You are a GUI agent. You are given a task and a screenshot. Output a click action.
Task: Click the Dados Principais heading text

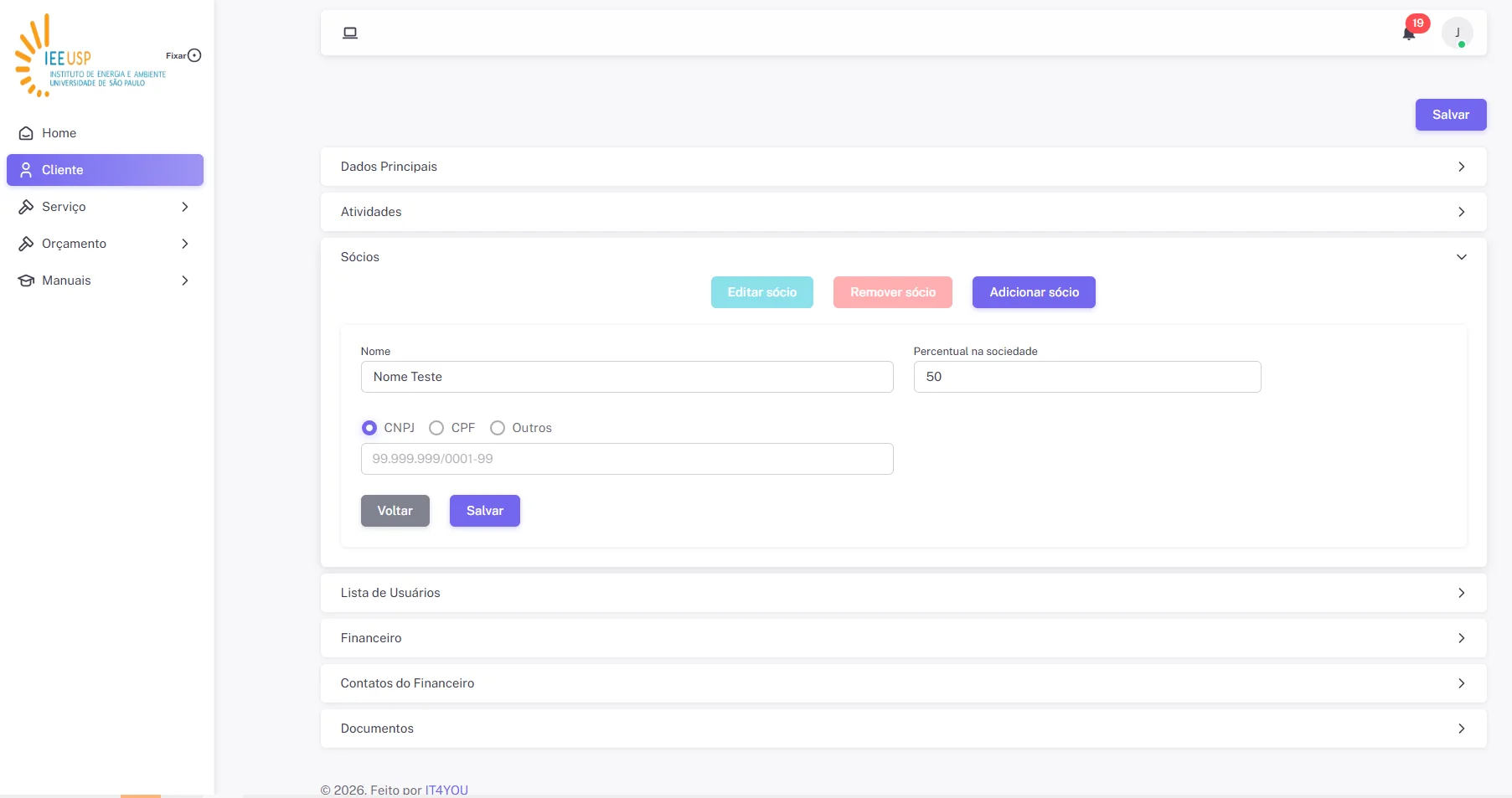click(389, 167)
